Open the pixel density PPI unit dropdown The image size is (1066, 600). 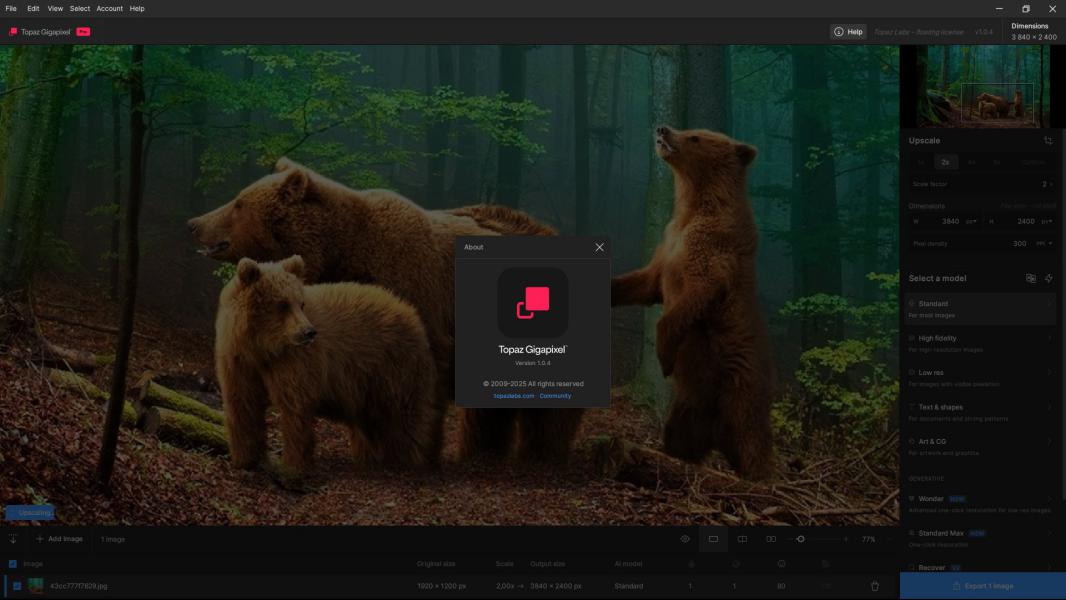point(1044,243)
